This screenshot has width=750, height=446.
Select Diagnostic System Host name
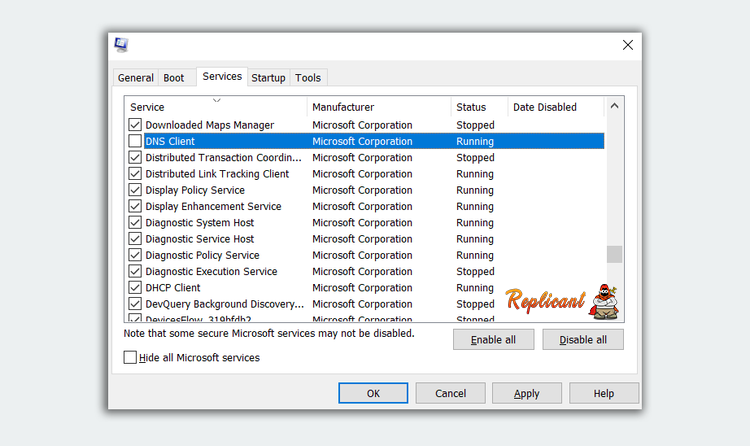[x=199, y=223]
